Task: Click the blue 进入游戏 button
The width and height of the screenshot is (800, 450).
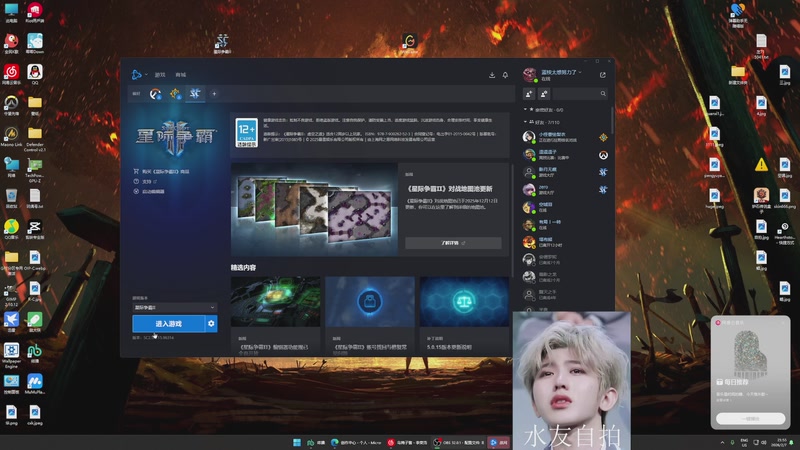Action: (168, 324)
